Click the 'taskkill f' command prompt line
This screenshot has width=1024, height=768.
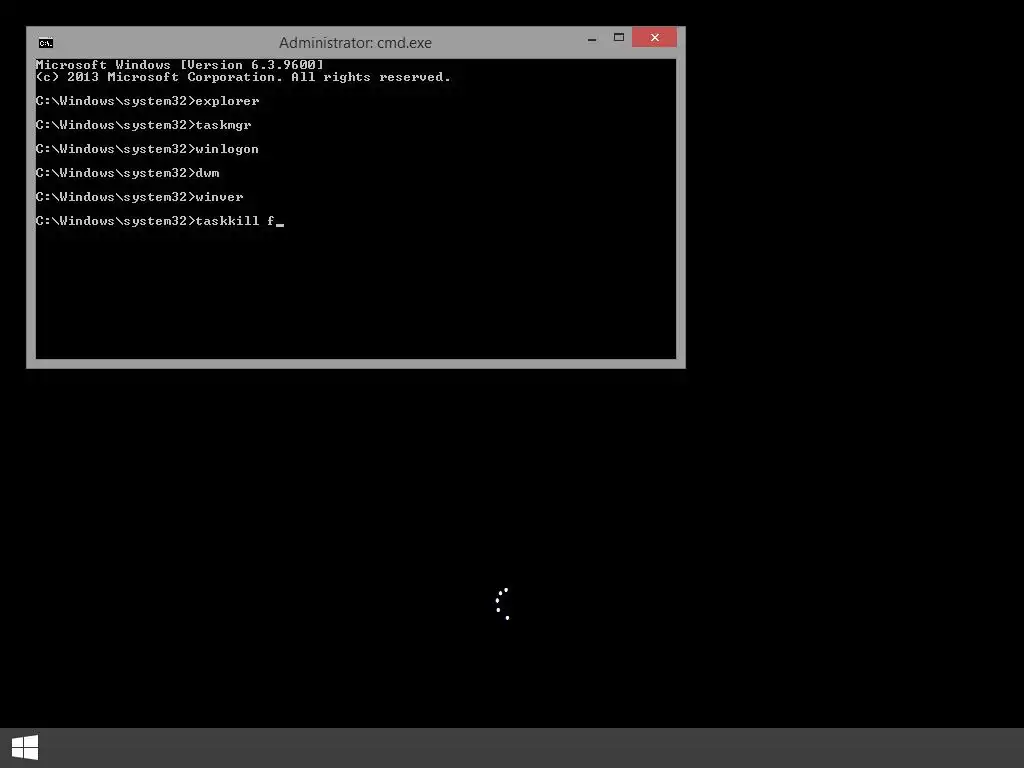(159, 221)
